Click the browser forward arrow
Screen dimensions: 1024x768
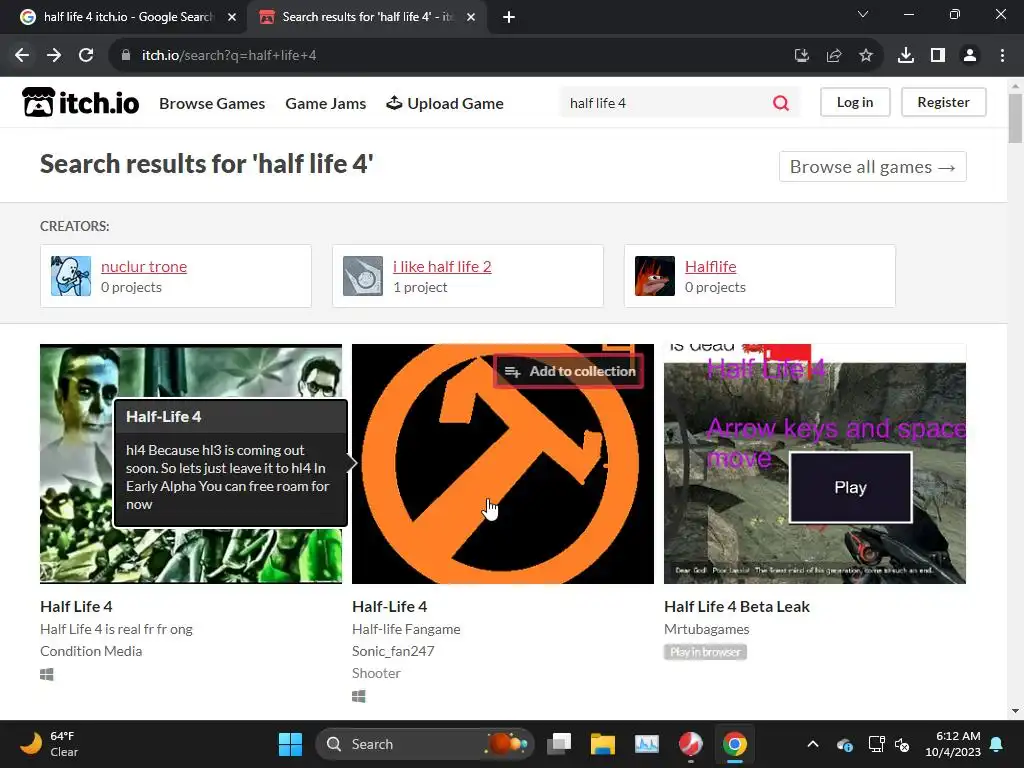click(54, 56)
